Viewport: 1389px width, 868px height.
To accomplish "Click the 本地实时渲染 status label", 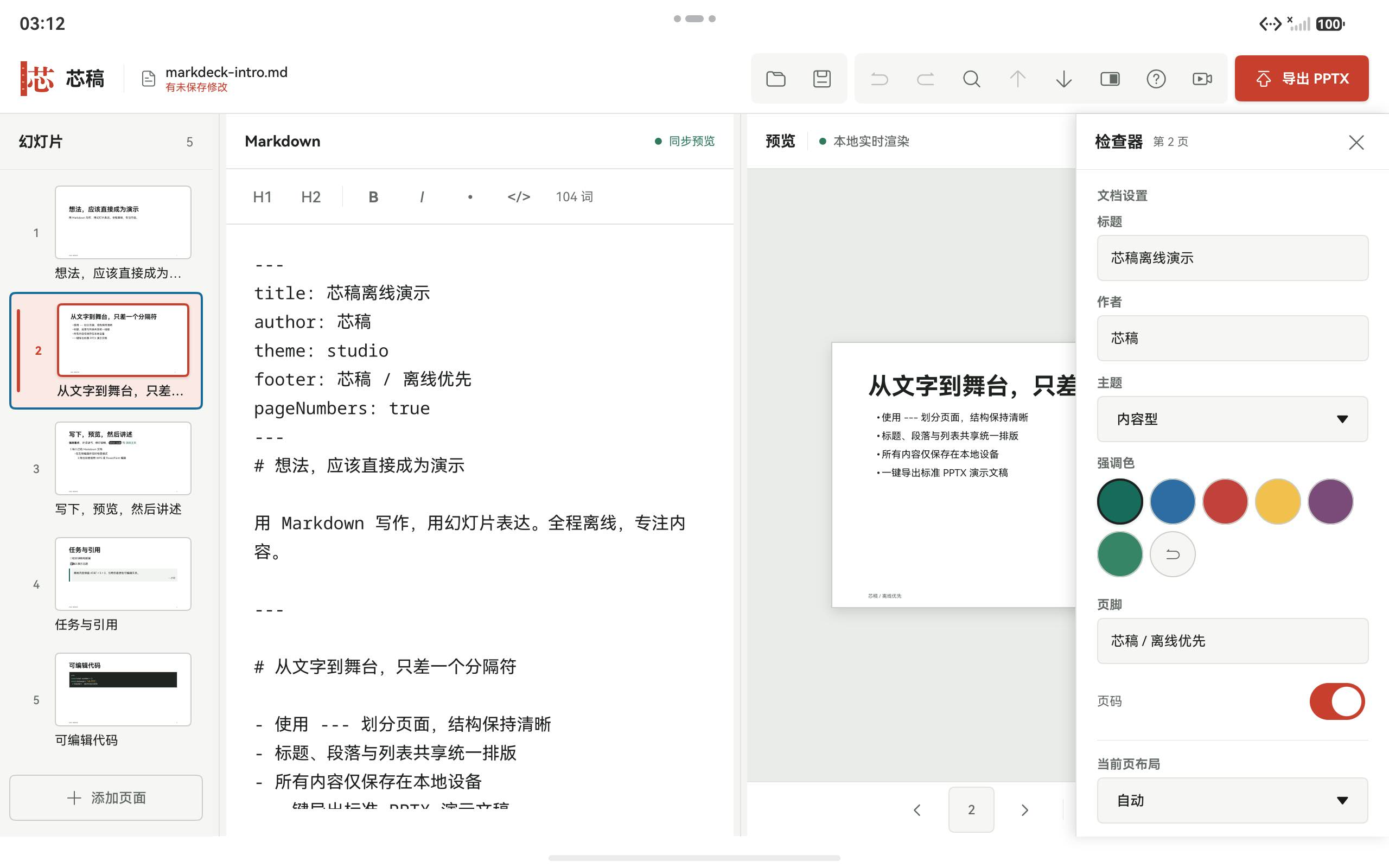I will (864, 141).
